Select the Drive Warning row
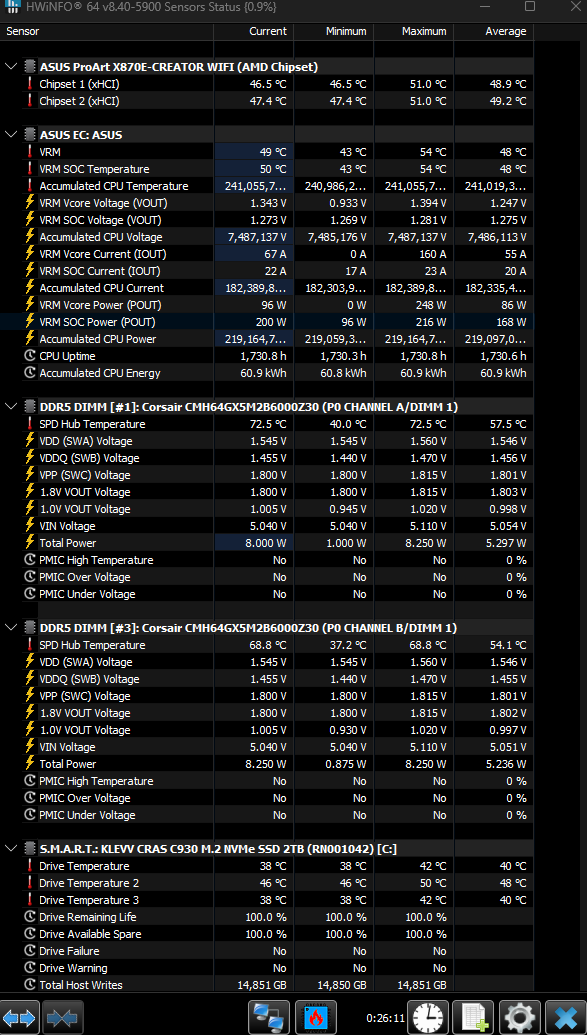Image resolution: width=587 pixels, height=1035 pixels. point(267,968)
